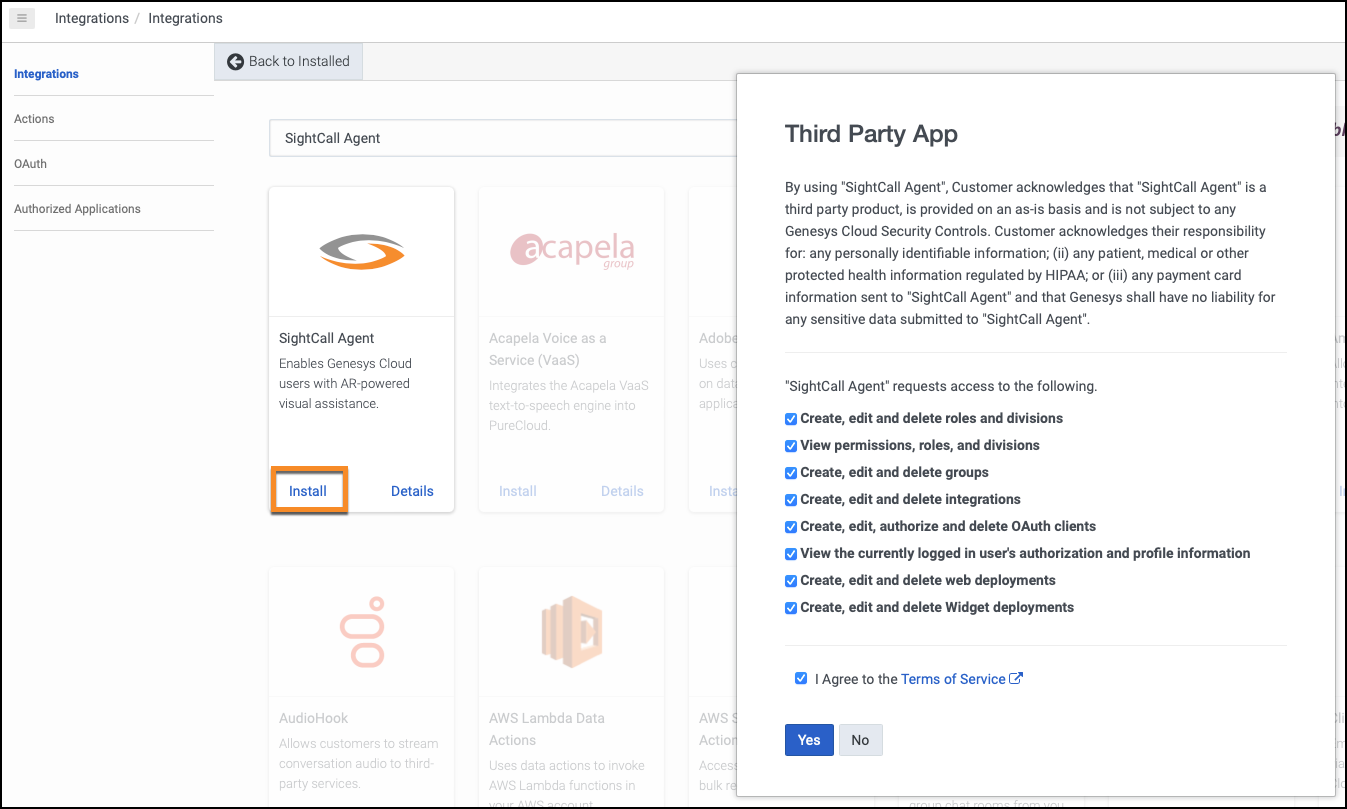Uncheck View the currently logged in user's authorization
This screenshot has height=809, width=1347.
[x=791, y=554]
